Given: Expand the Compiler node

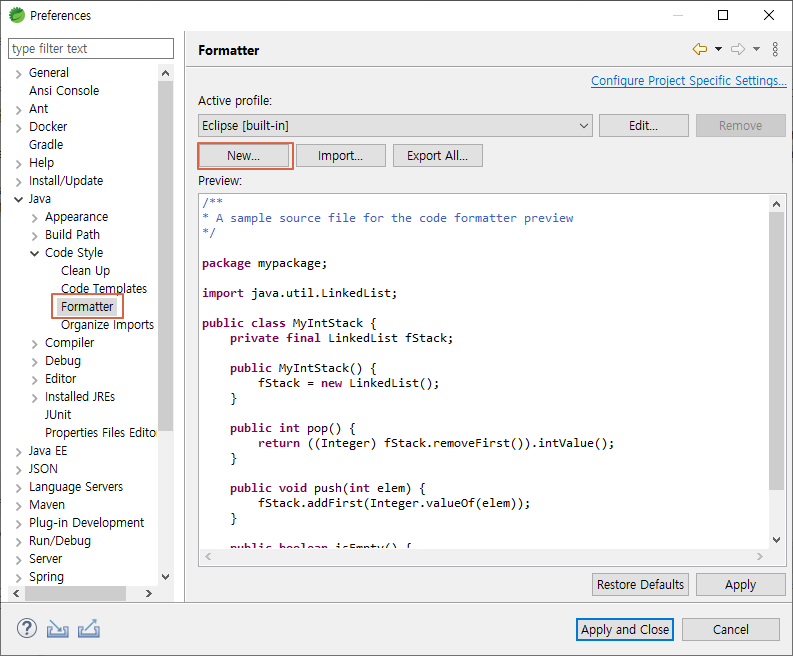Looking at the screenshot, I should click(34, 344).
